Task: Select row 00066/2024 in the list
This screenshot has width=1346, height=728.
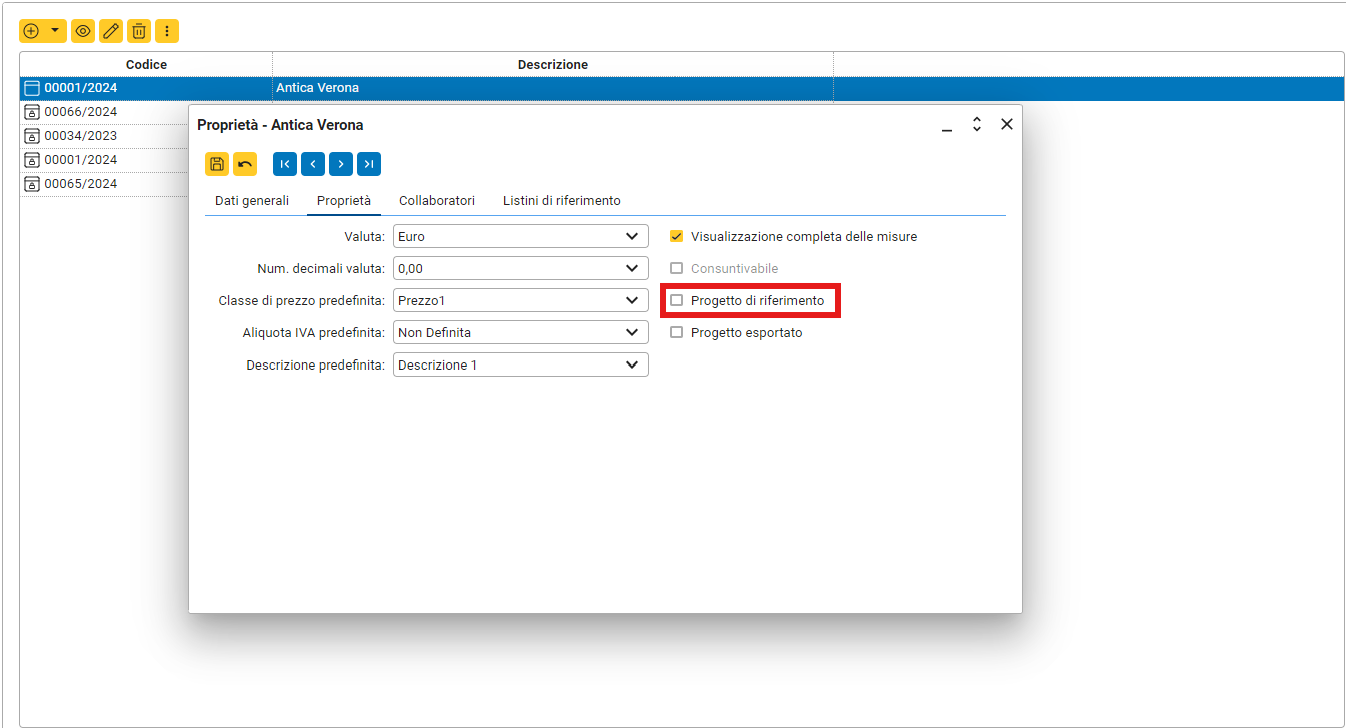Action: [80, 112]
